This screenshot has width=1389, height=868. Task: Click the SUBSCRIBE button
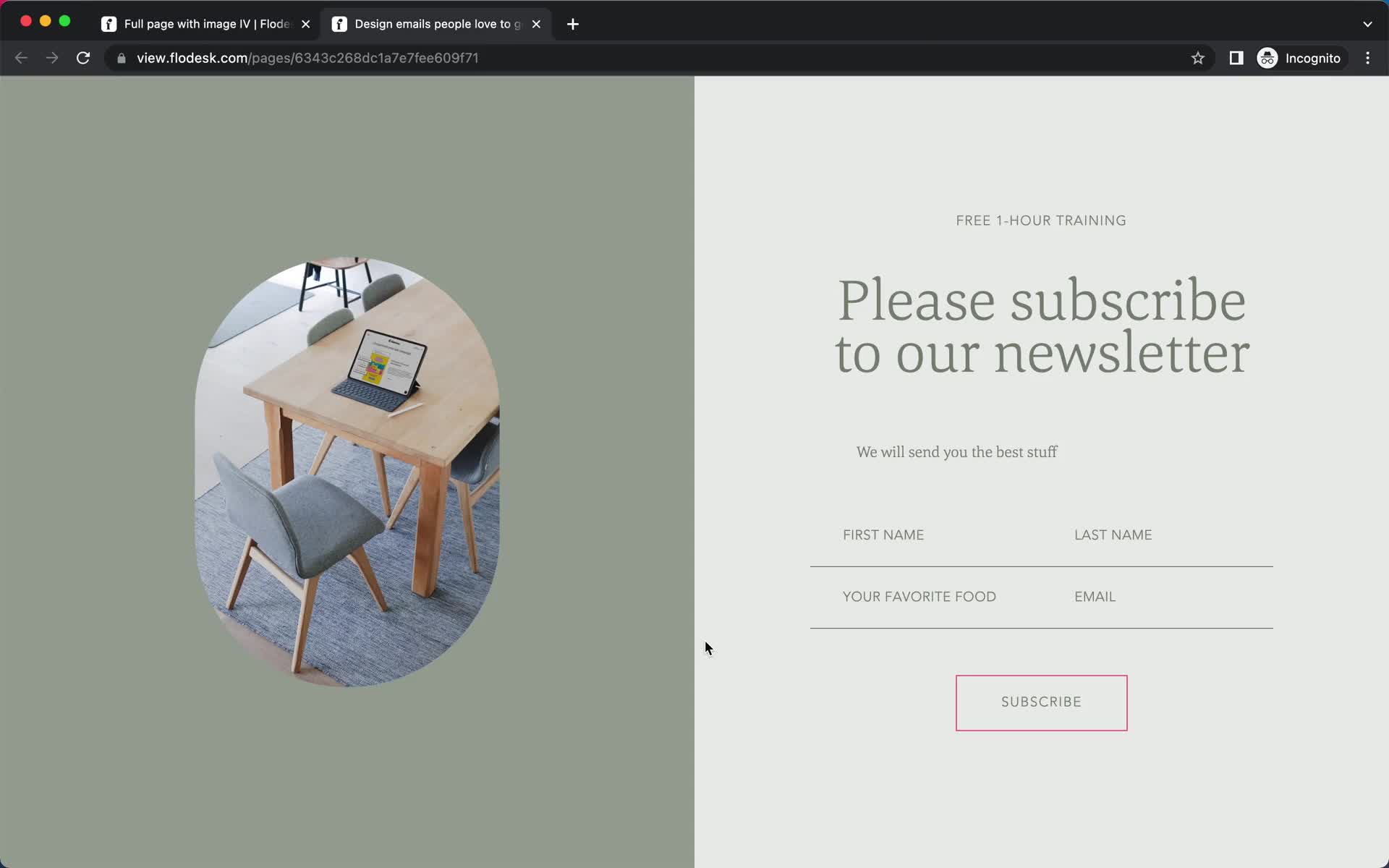[x=1041, y=702]
